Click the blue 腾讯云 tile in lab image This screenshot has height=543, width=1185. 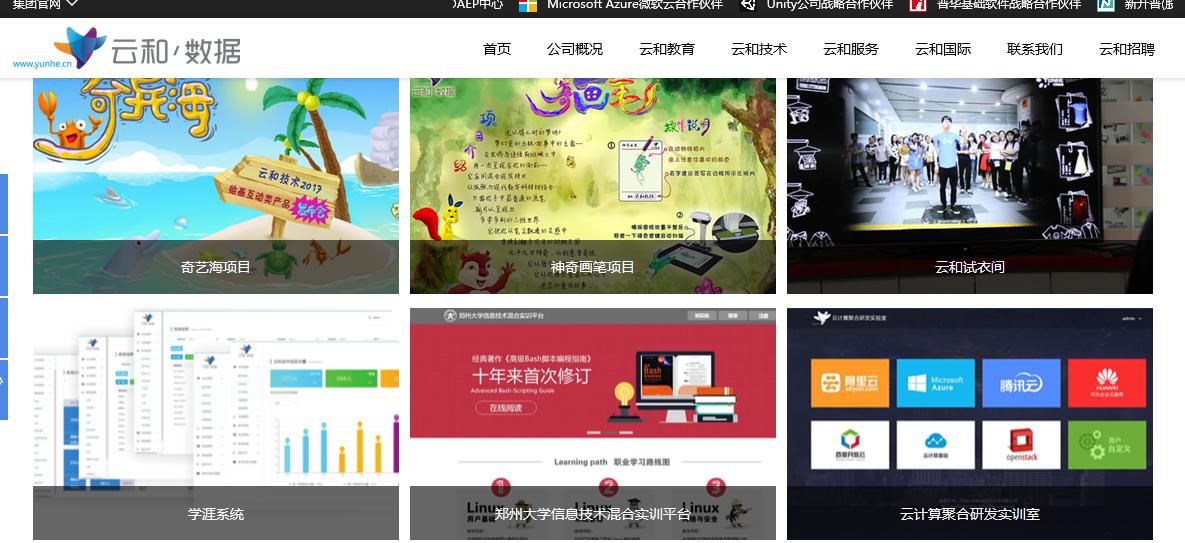[1020, 383]
